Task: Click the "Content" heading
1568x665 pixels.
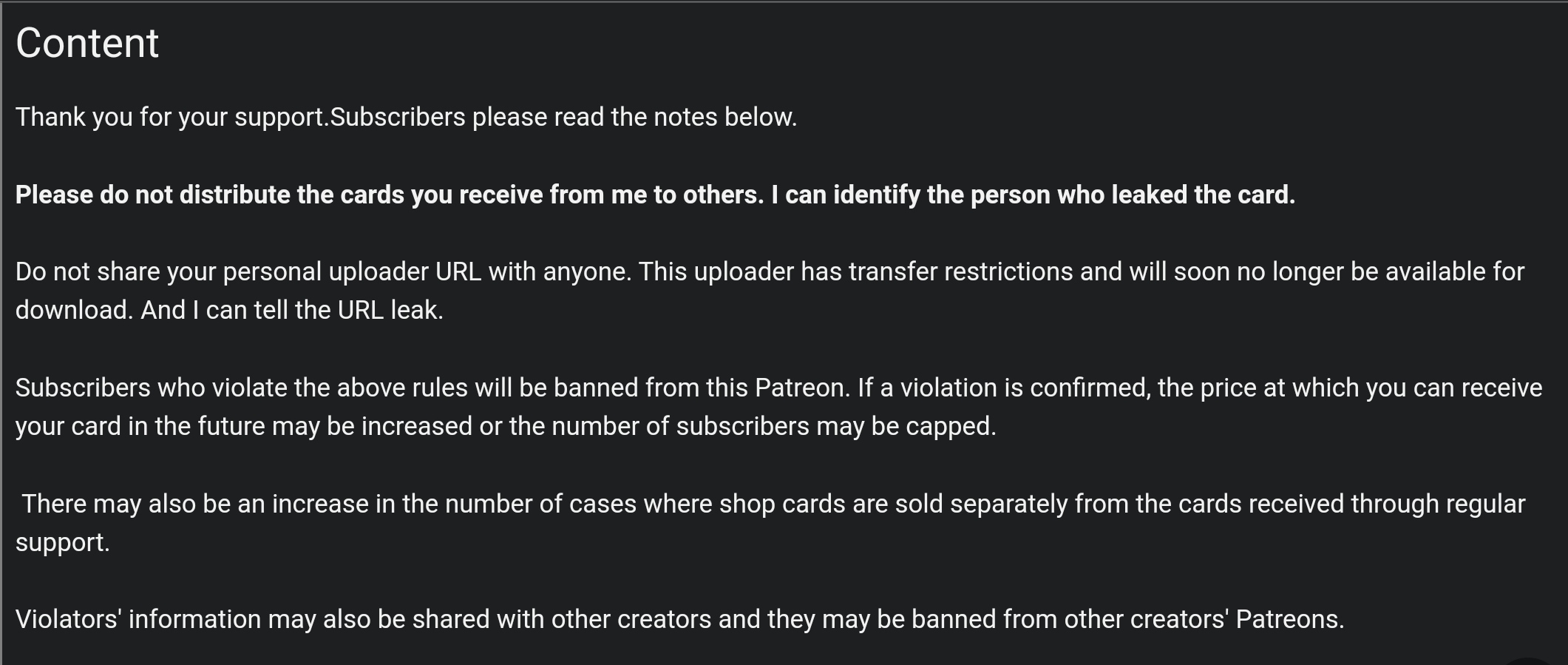Action: [87, 43]
